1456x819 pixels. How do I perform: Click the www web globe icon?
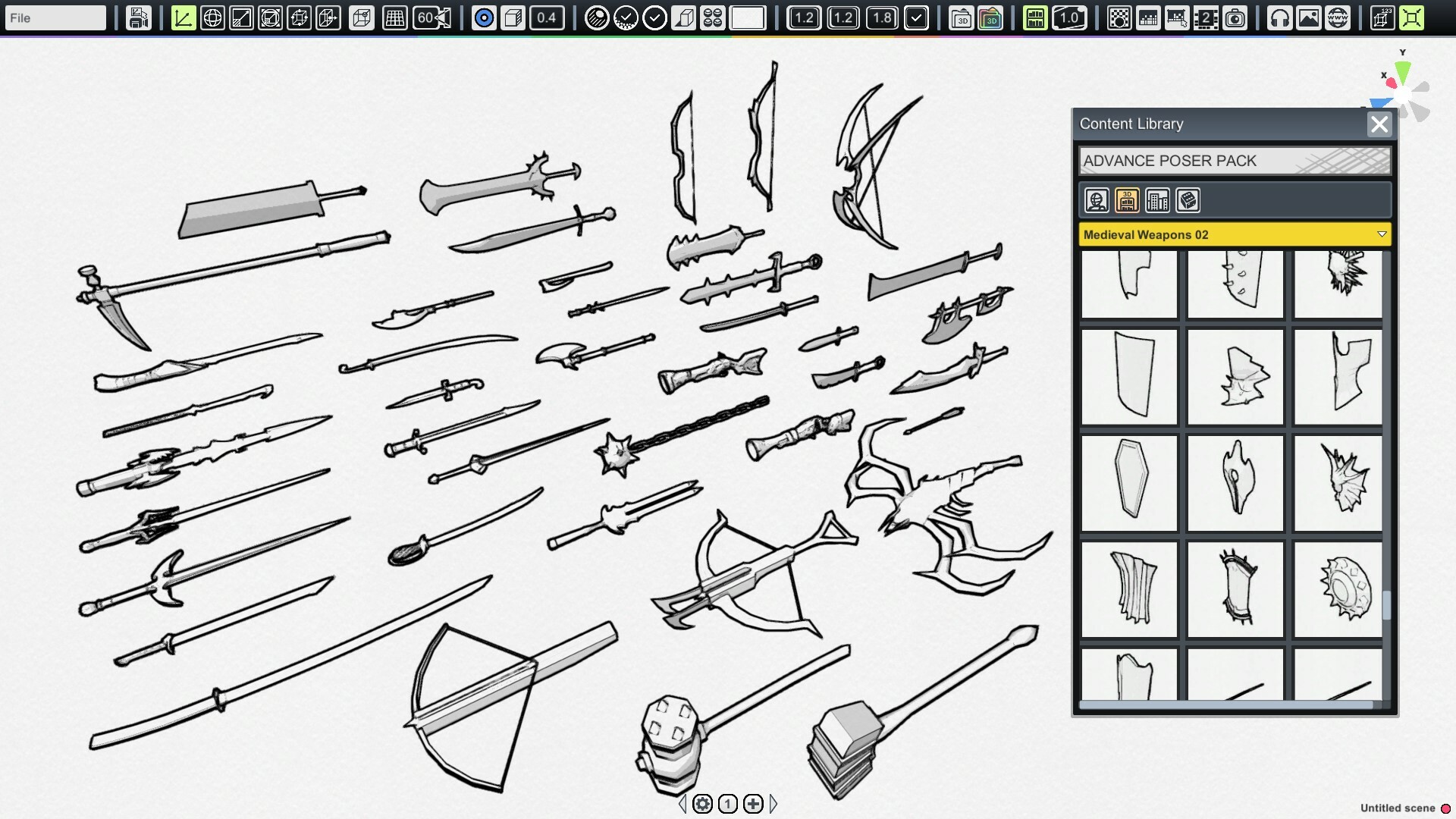(x=1337, y=17)
